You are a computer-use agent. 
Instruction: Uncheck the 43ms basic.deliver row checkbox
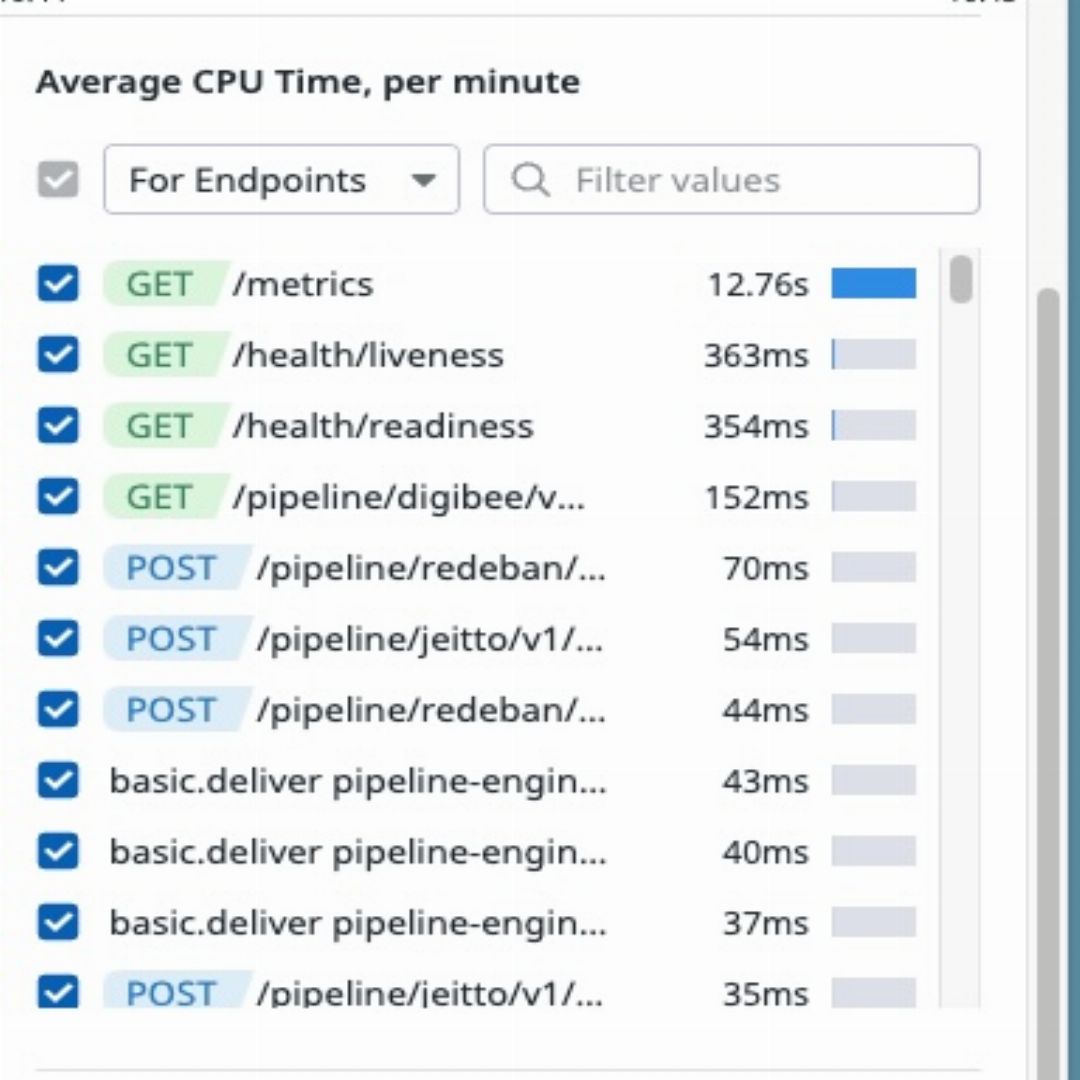point(58,780)
